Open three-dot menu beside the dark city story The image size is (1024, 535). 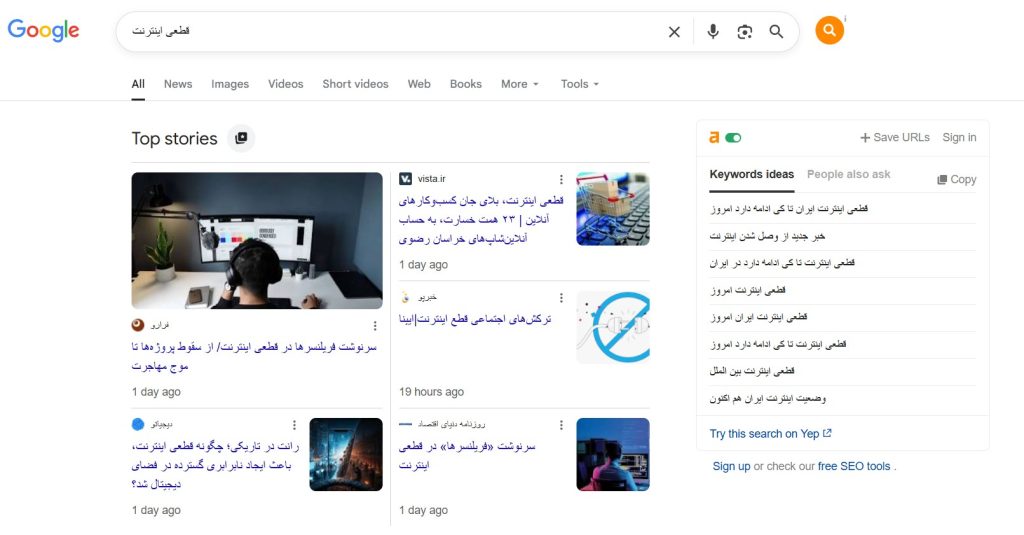tap(295, 425)
